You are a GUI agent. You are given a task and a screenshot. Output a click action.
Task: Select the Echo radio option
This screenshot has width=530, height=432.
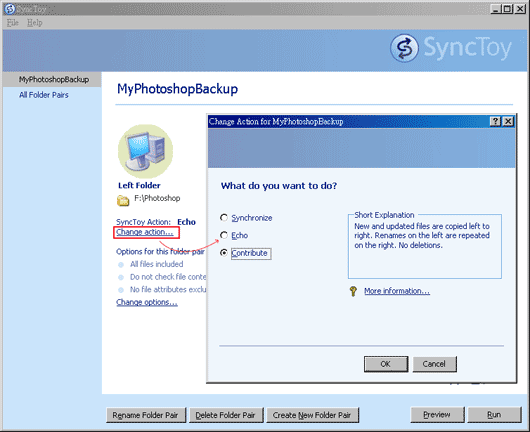224,235
